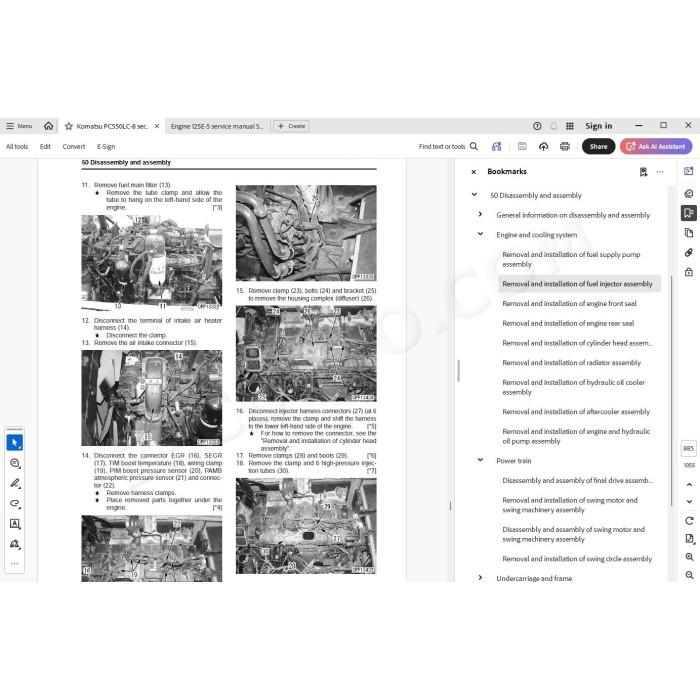Image resolution: width=700 pixels, height=700 pixels.
Task: Go to previous page with up arrow
Action: point(689,484)
